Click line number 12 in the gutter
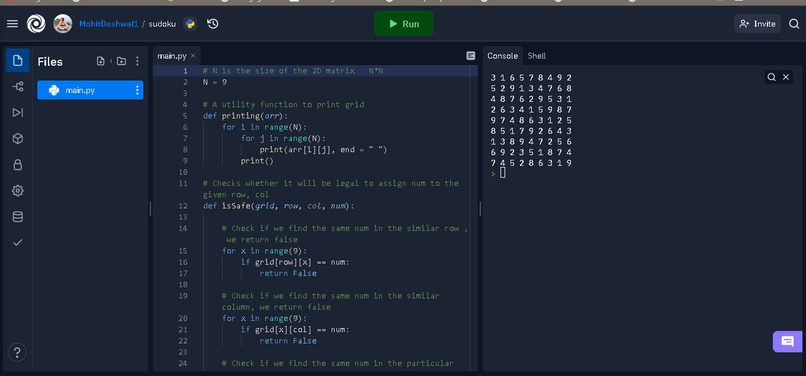The image size is (806, 376). (x=184, y=206)
